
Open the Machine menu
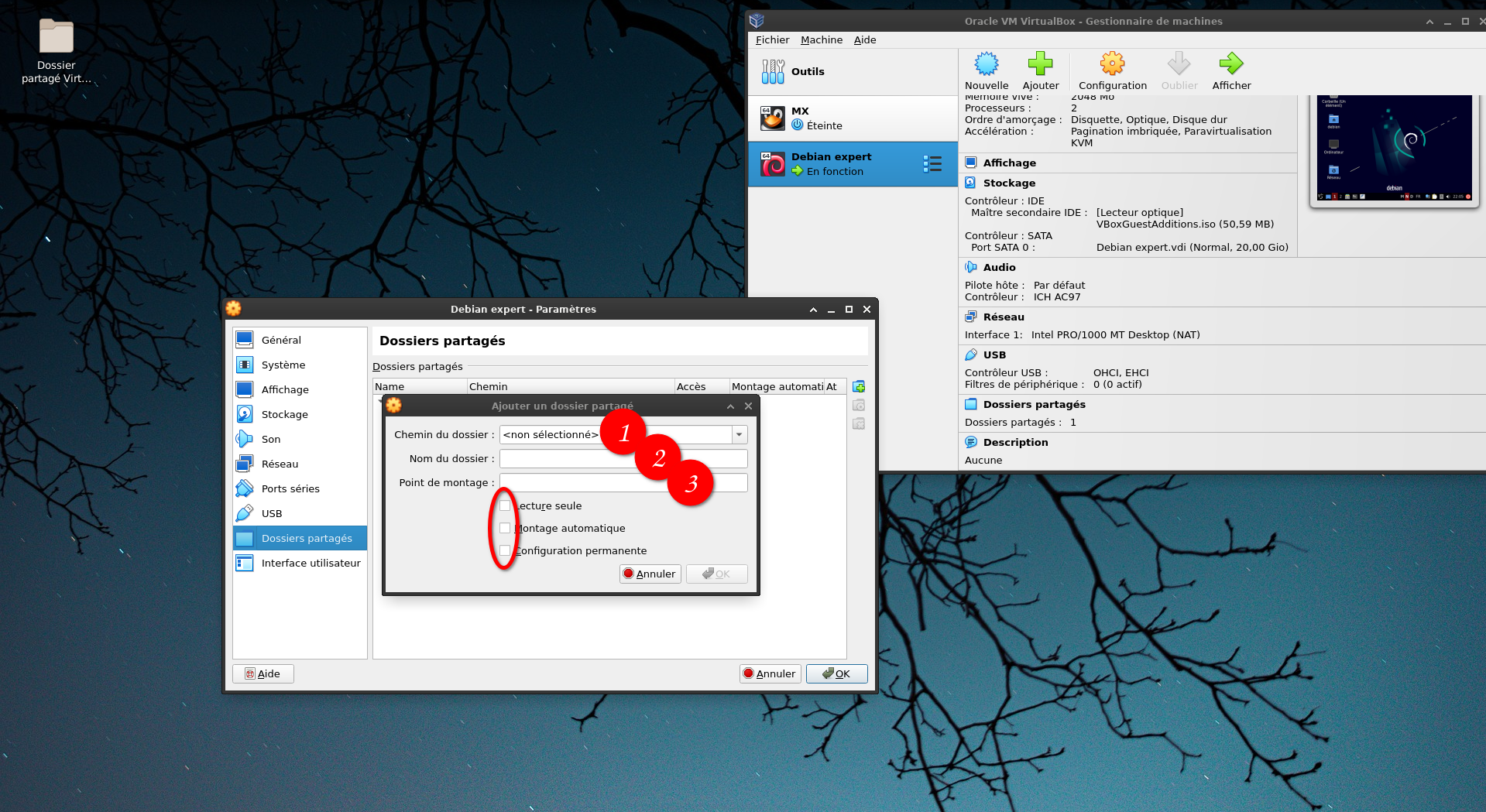822,39
